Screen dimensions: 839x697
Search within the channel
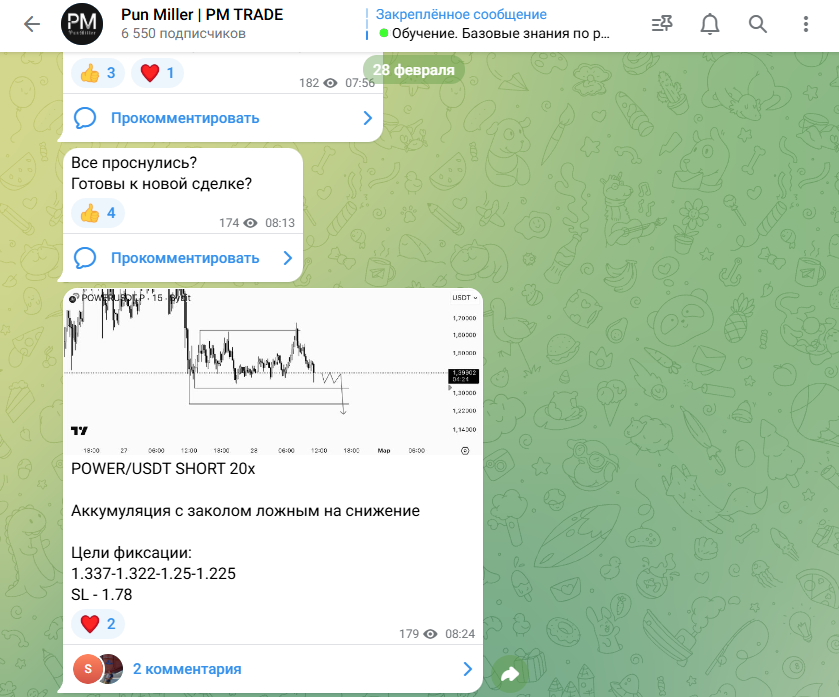coord(757,24)
